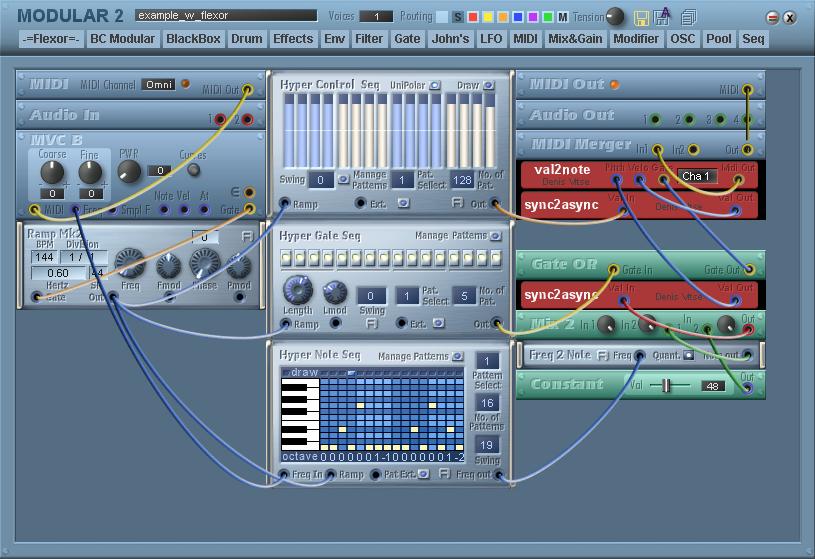Click the Tension knob in the top bar
The image size is (815, 559).
pos(616,17)
